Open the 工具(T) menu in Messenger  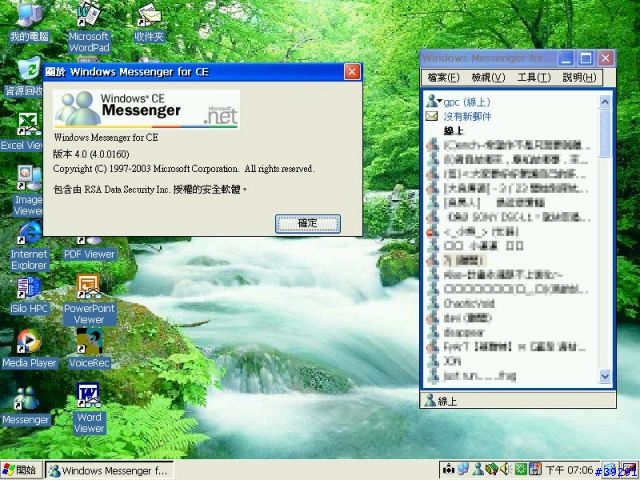tap(534, 77)
